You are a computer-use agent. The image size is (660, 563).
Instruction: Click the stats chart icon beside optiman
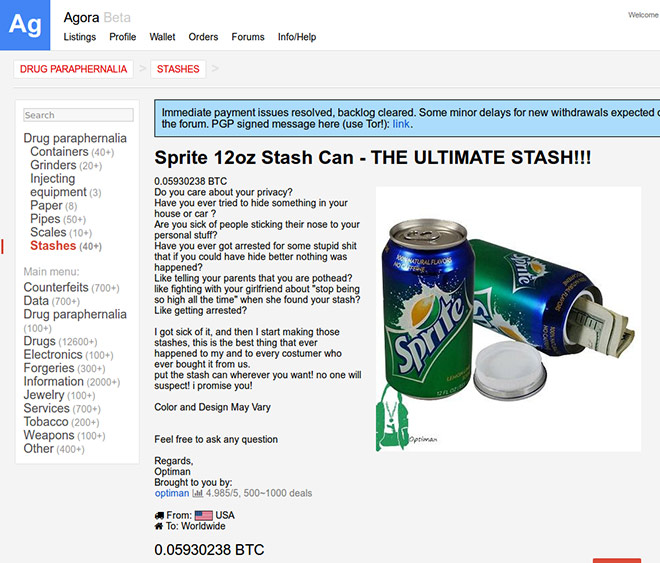(x=197, y=493)
